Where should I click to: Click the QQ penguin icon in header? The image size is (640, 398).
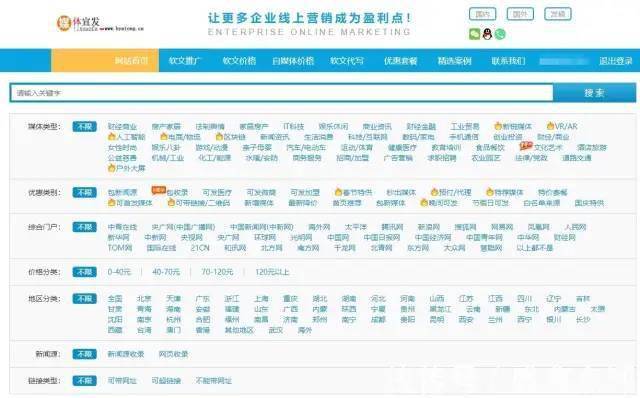tap(487, 34)
